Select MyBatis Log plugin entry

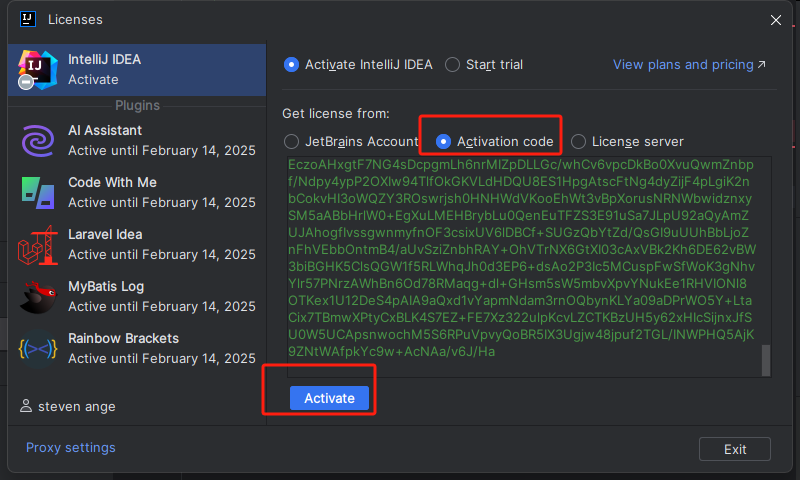[137, 297]
